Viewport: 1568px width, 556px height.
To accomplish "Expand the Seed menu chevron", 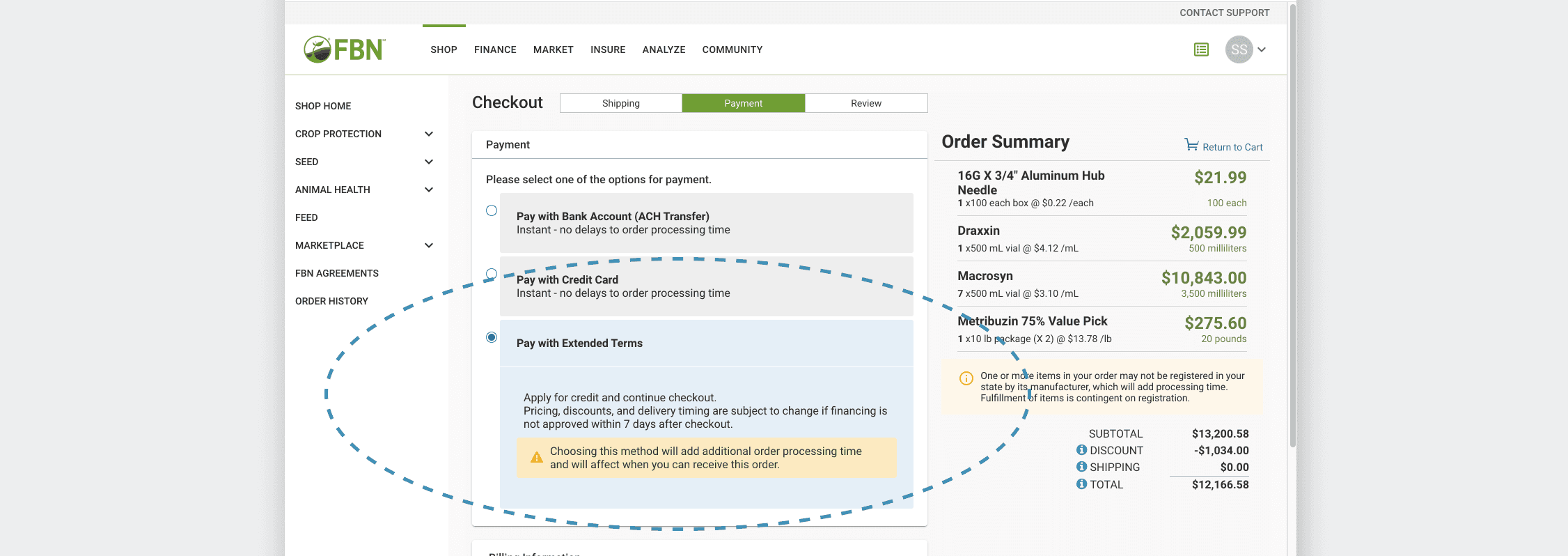I will click(429, 162).
